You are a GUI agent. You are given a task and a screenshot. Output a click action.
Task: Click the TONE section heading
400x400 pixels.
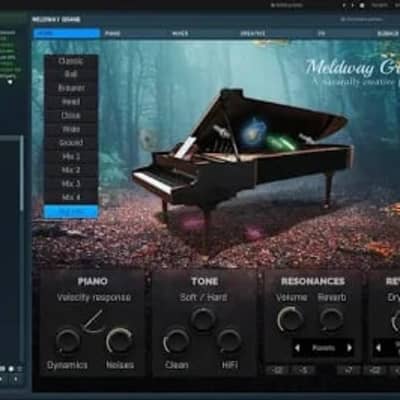pyautogui.click(x=205, y=281)
